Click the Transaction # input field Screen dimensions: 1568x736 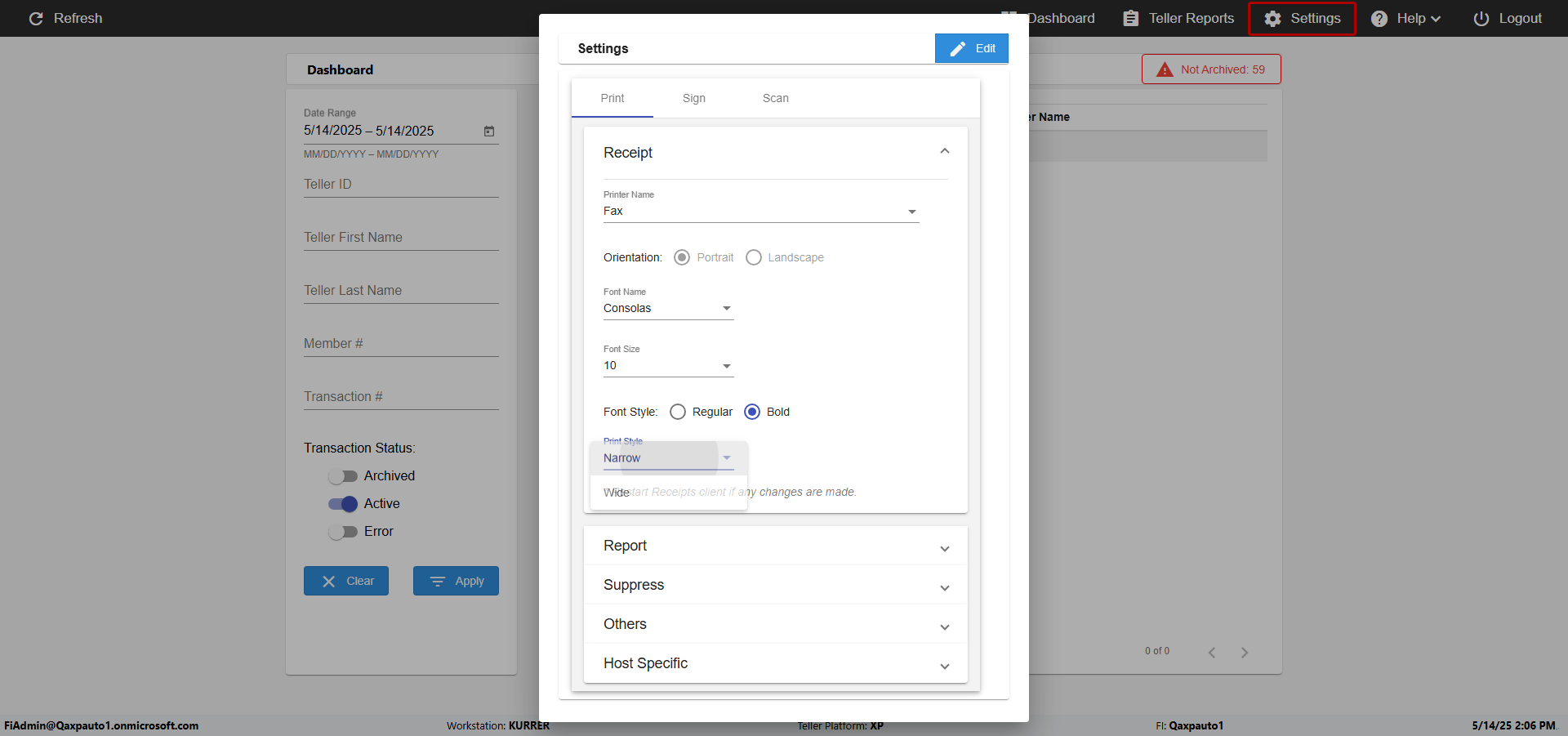401,397
